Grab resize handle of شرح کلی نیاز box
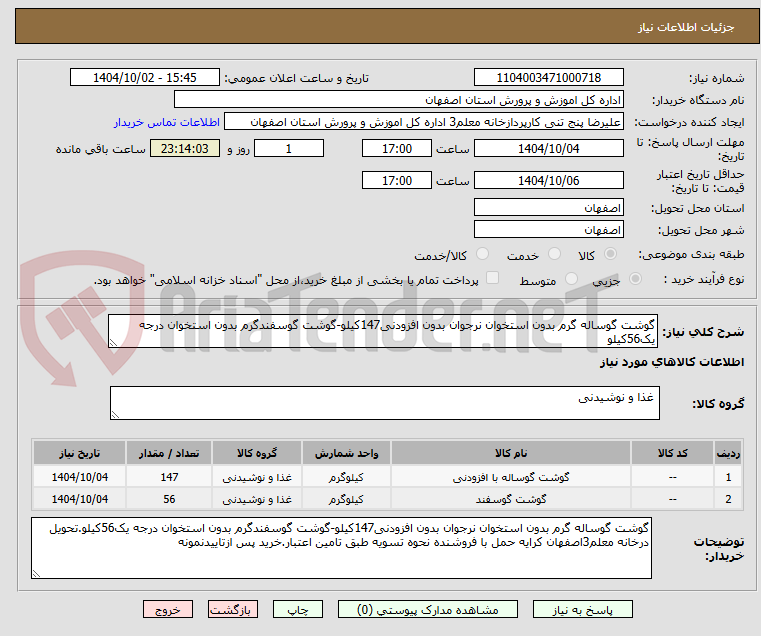The width and height of the screenshot is (761, 636). point(114,343)
